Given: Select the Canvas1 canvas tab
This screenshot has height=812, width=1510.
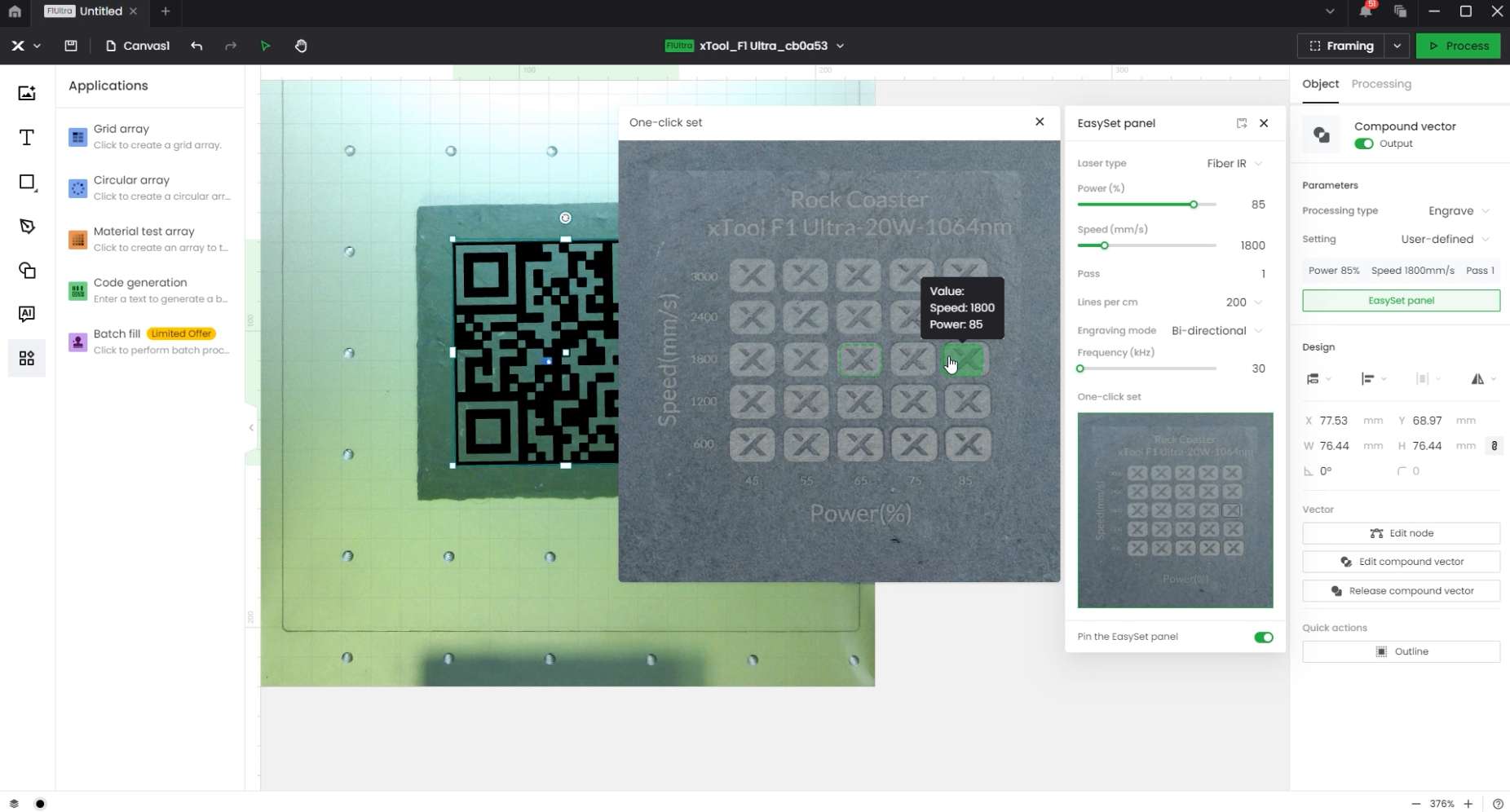Looking at the screenshot, I should 138,46.
